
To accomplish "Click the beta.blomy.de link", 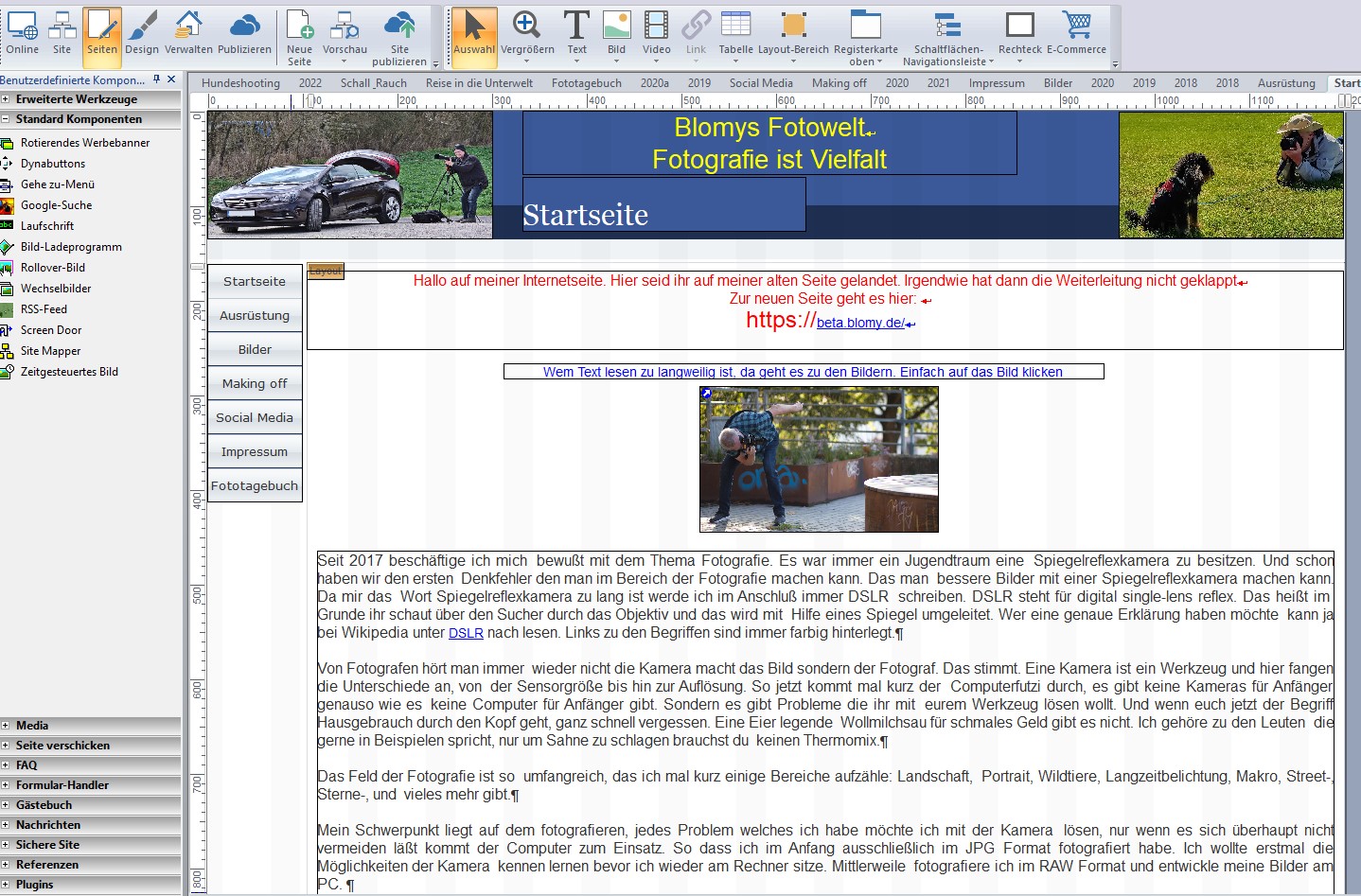I will tap(860, 323).
